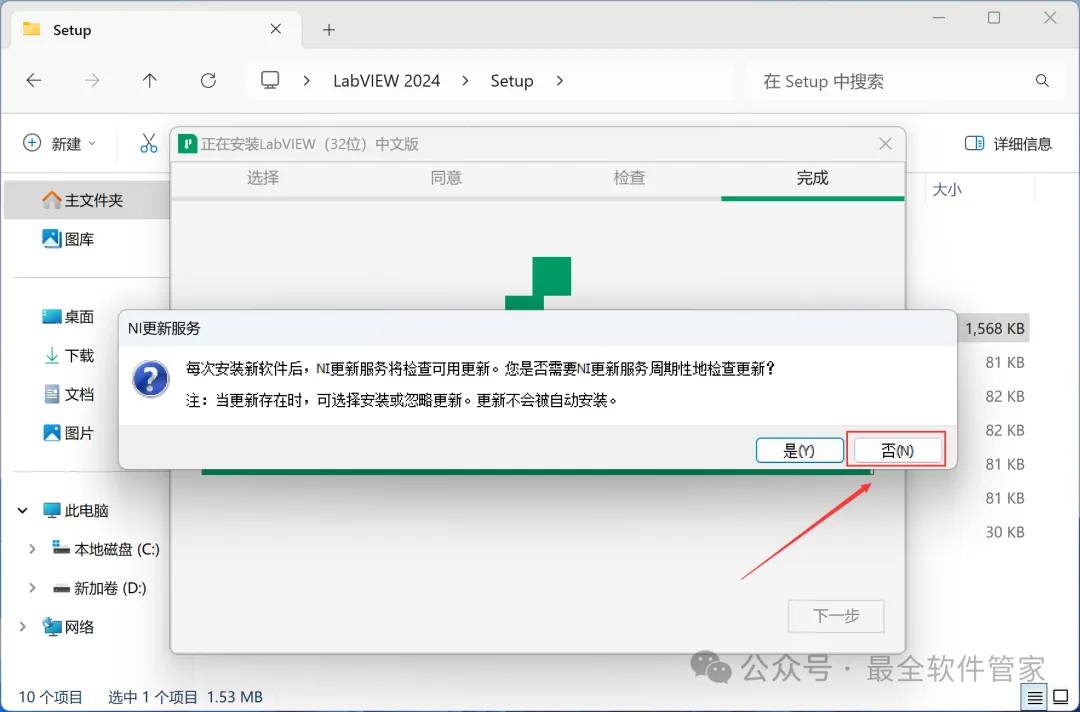This screenshot has height=712, width=1080.
Task: Click the search magnifier icon
Action: tap(1042, 81)
